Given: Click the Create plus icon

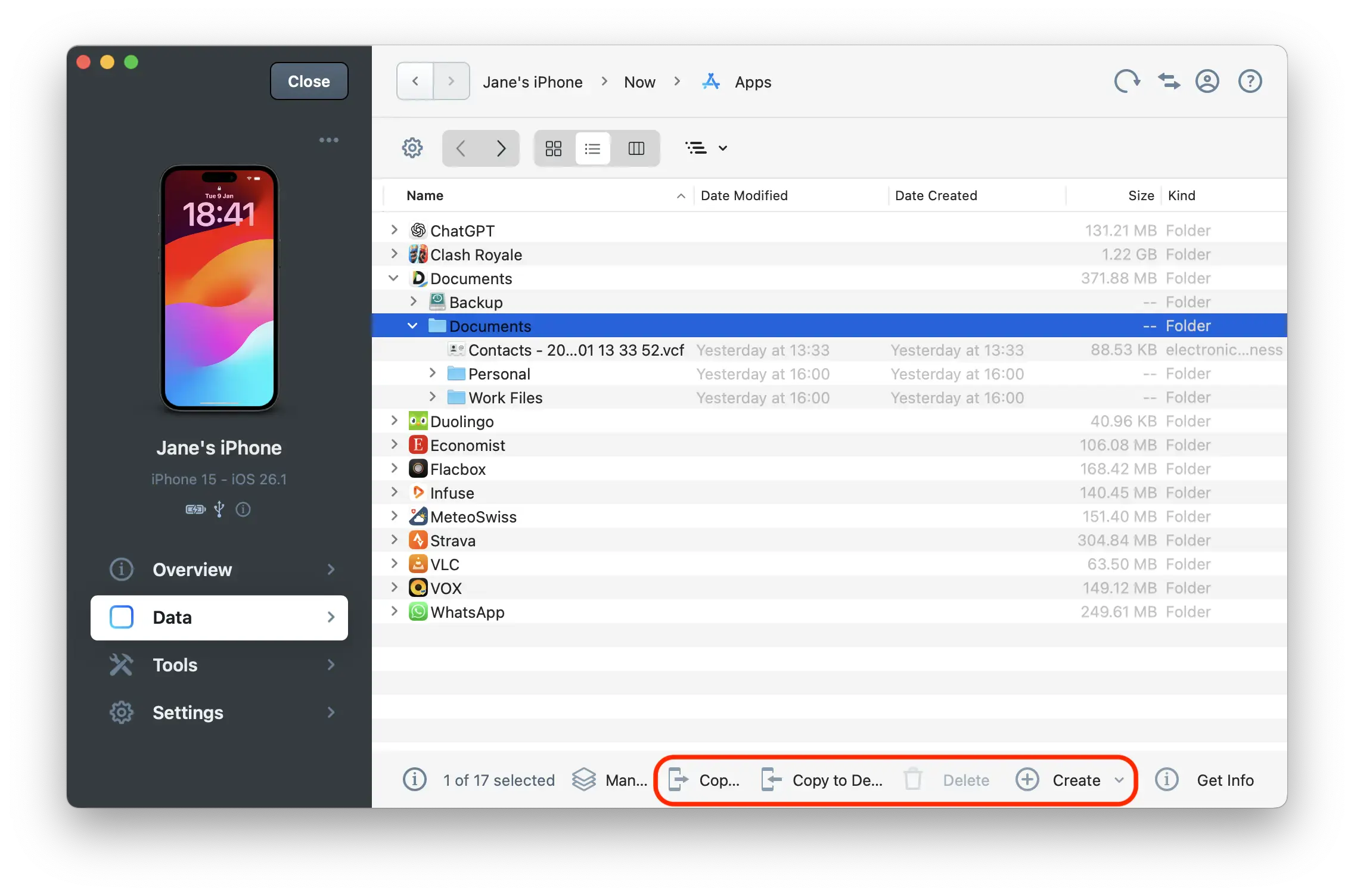Looking at the screenshot, I should (x=1027, y=779).
